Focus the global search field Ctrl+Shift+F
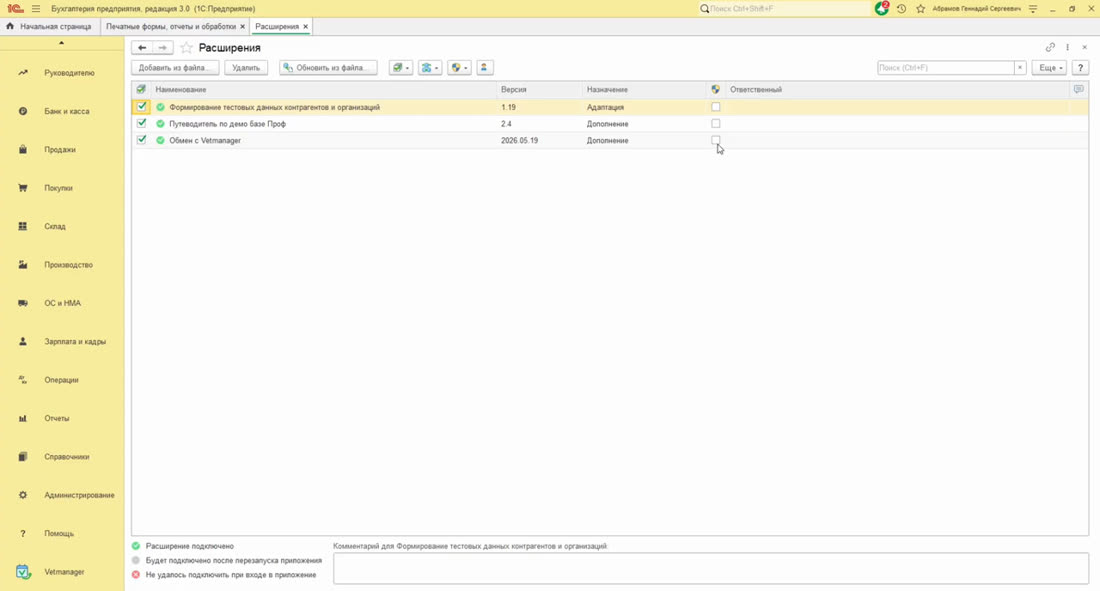 (784, 8)
